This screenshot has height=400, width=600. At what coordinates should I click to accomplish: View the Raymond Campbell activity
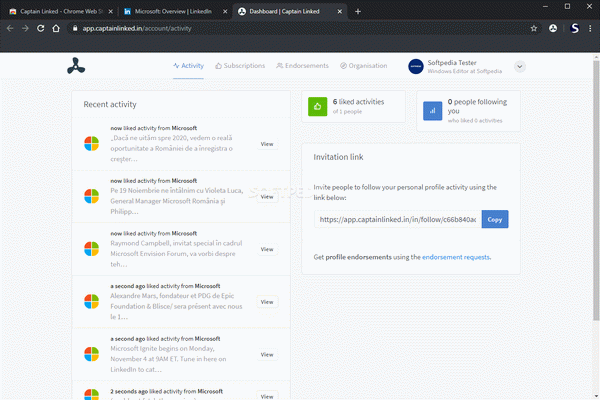click(267, 250)
